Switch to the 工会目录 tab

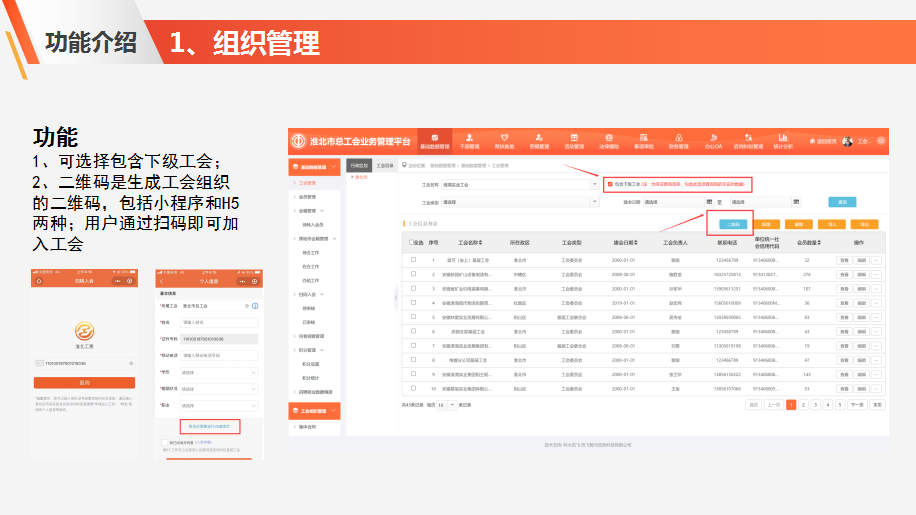(x=385, y=164)
